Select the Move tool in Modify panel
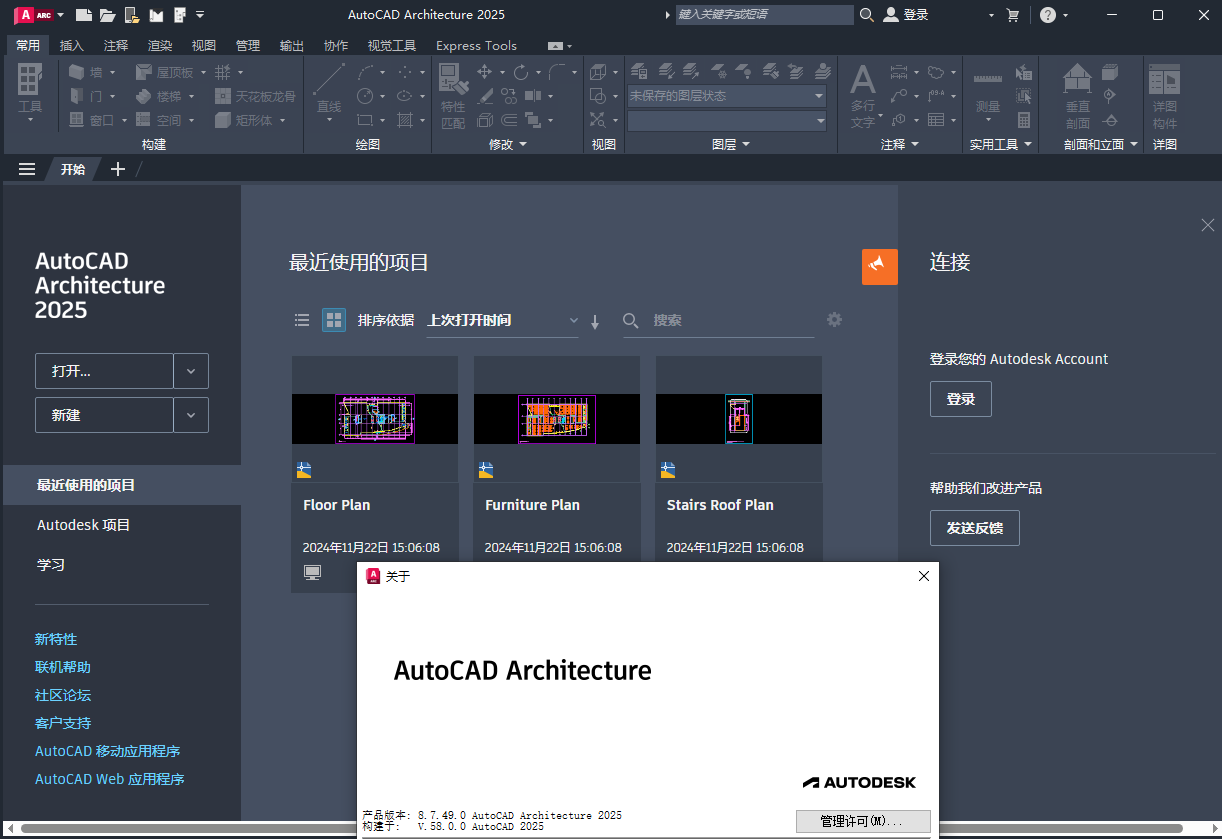This screenshot has width=1222, height=839. tap(485, 72)
